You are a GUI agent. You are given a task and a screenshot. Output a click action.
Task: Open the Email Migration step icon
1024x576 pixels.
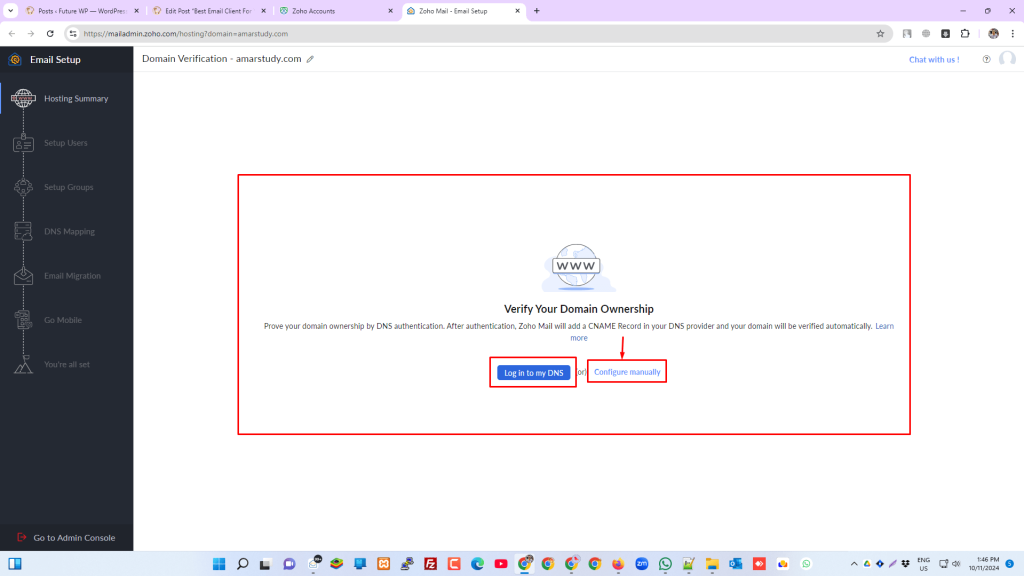coord(24,276)
